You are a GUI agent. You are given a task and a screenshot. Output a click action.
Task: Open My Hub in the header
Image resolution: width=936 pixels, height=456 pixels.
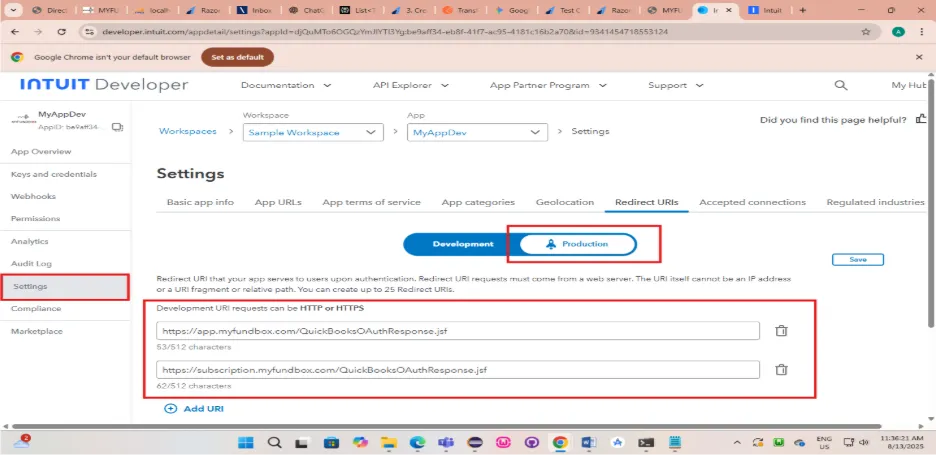[909, 85]
